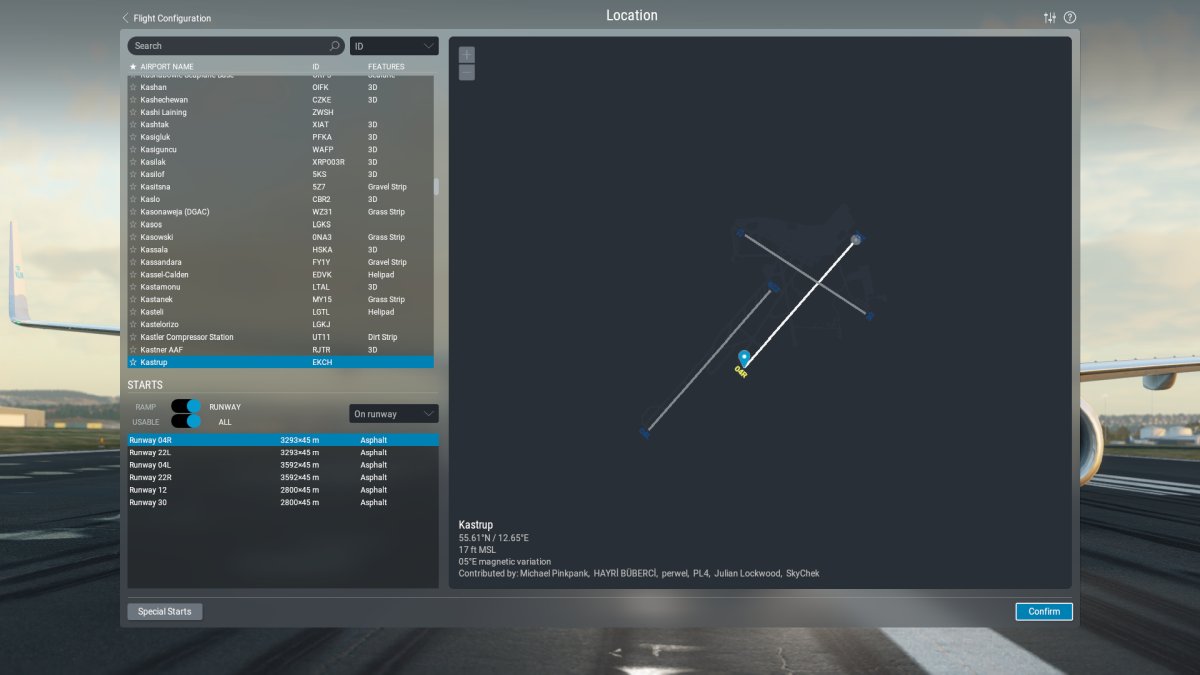
Task: Click the Flight Configuration back link
Action: (172, 18)
